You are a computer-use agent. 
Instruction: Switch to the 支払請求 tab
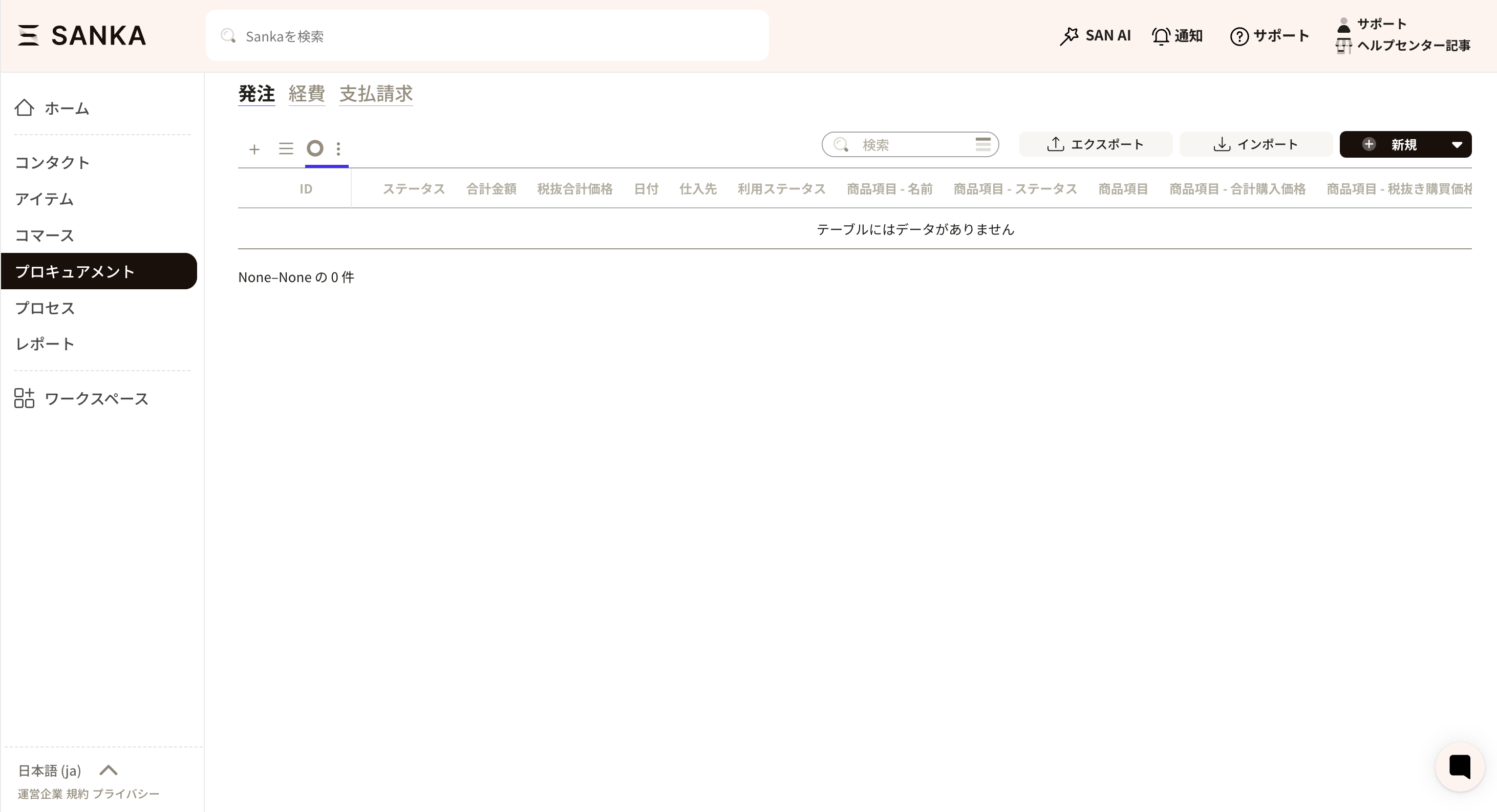click(375, 94)
